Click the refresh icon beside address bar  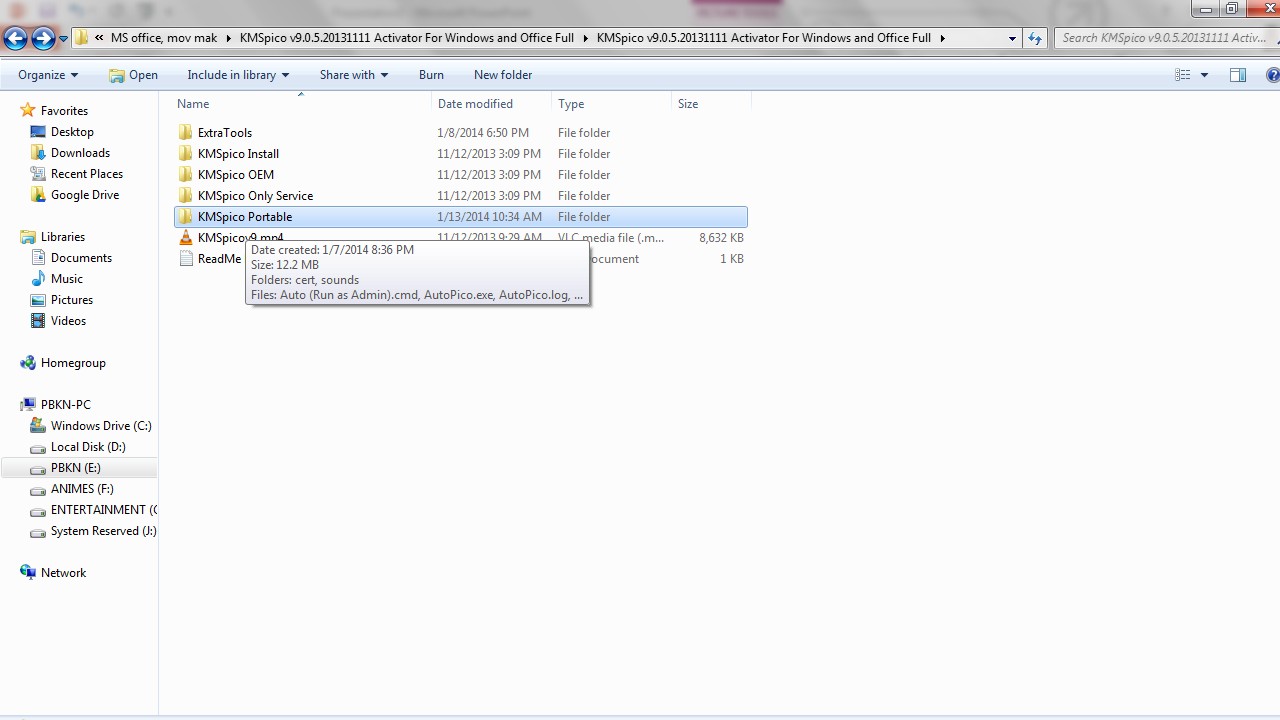click(1034, 38)
